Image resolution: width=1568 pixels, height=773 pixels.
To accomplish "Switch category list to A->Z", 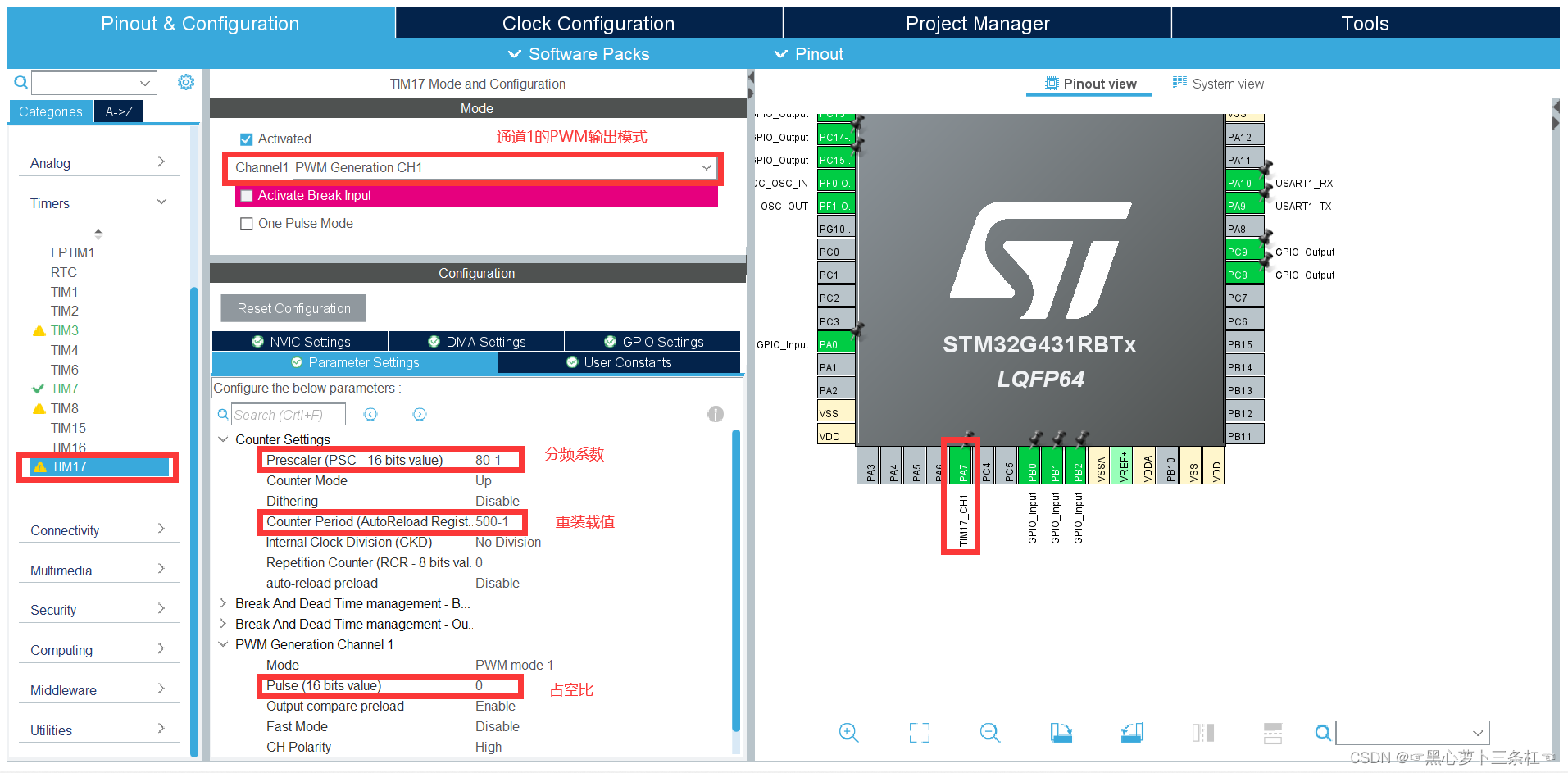I will point(119,111).
